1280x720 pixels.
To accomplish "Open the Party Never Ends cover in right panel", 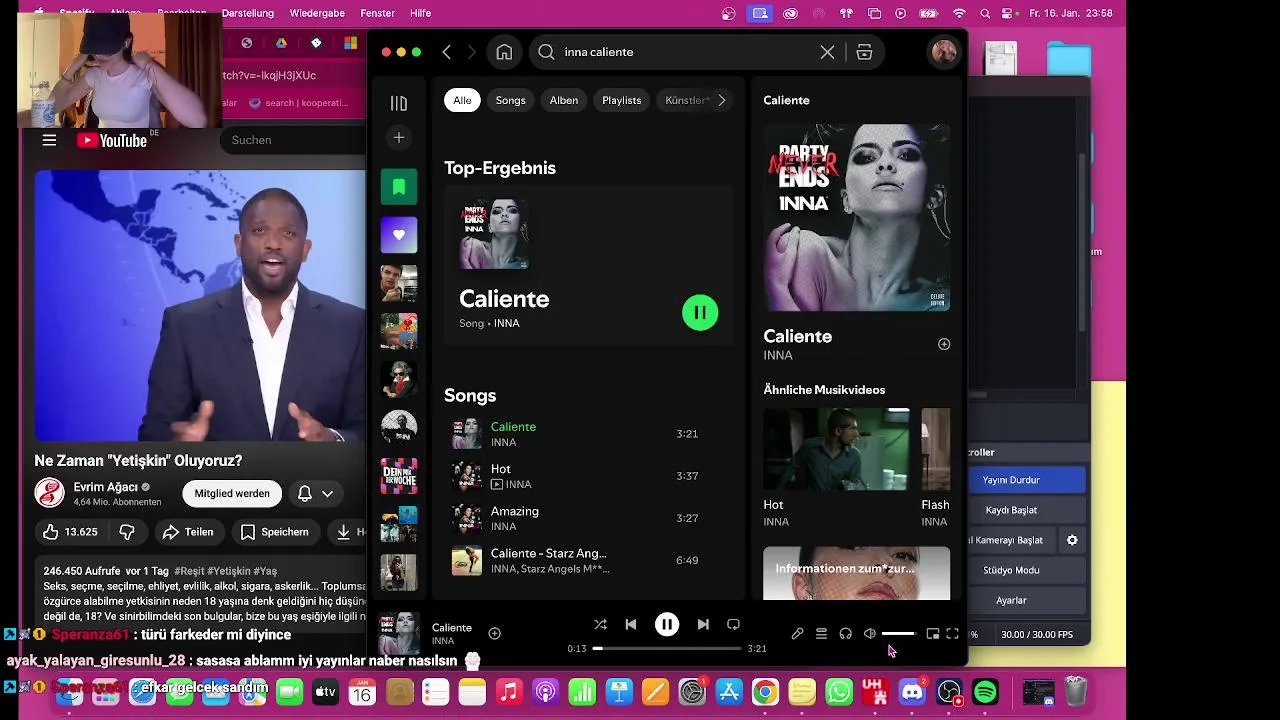I will [x=857, y=217].
